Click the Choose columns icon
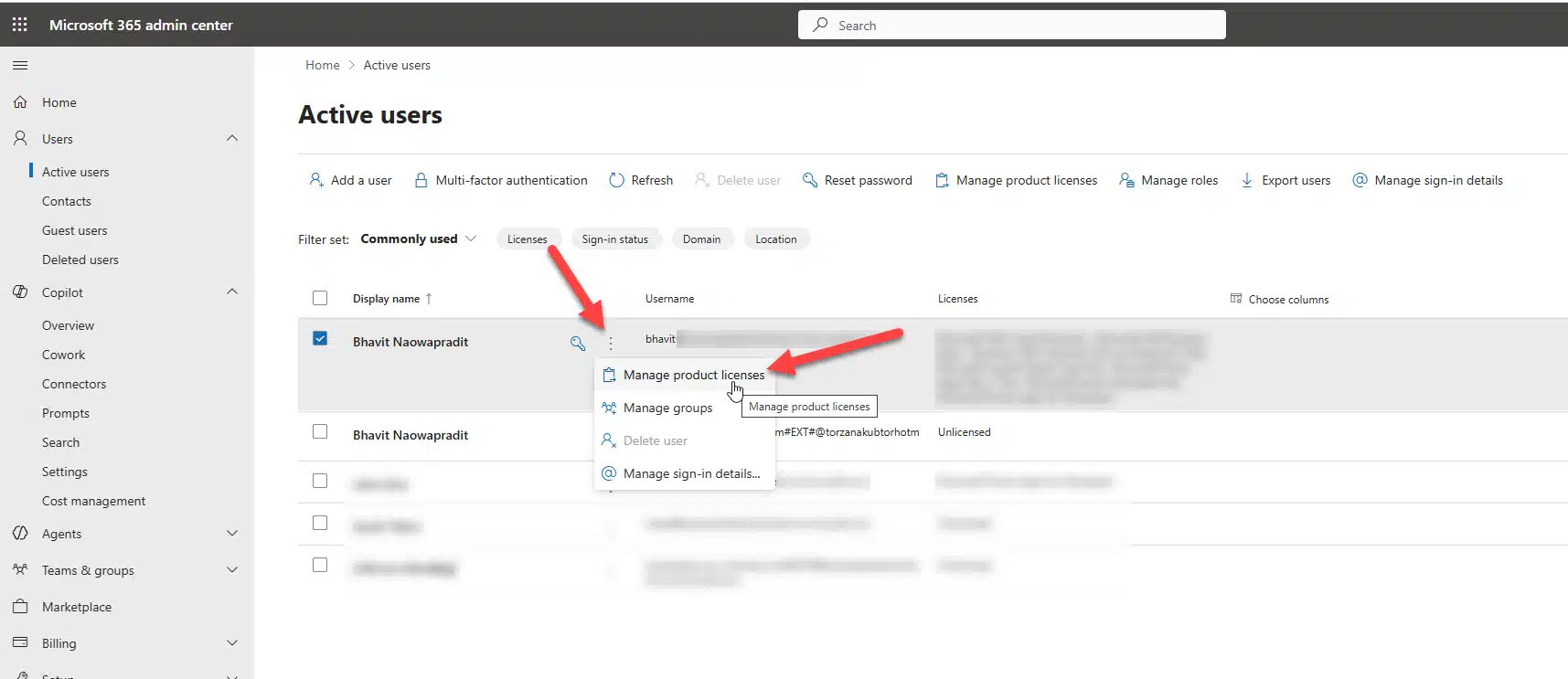Viewport: 1568px width, 679px height. coord(1236,299)
